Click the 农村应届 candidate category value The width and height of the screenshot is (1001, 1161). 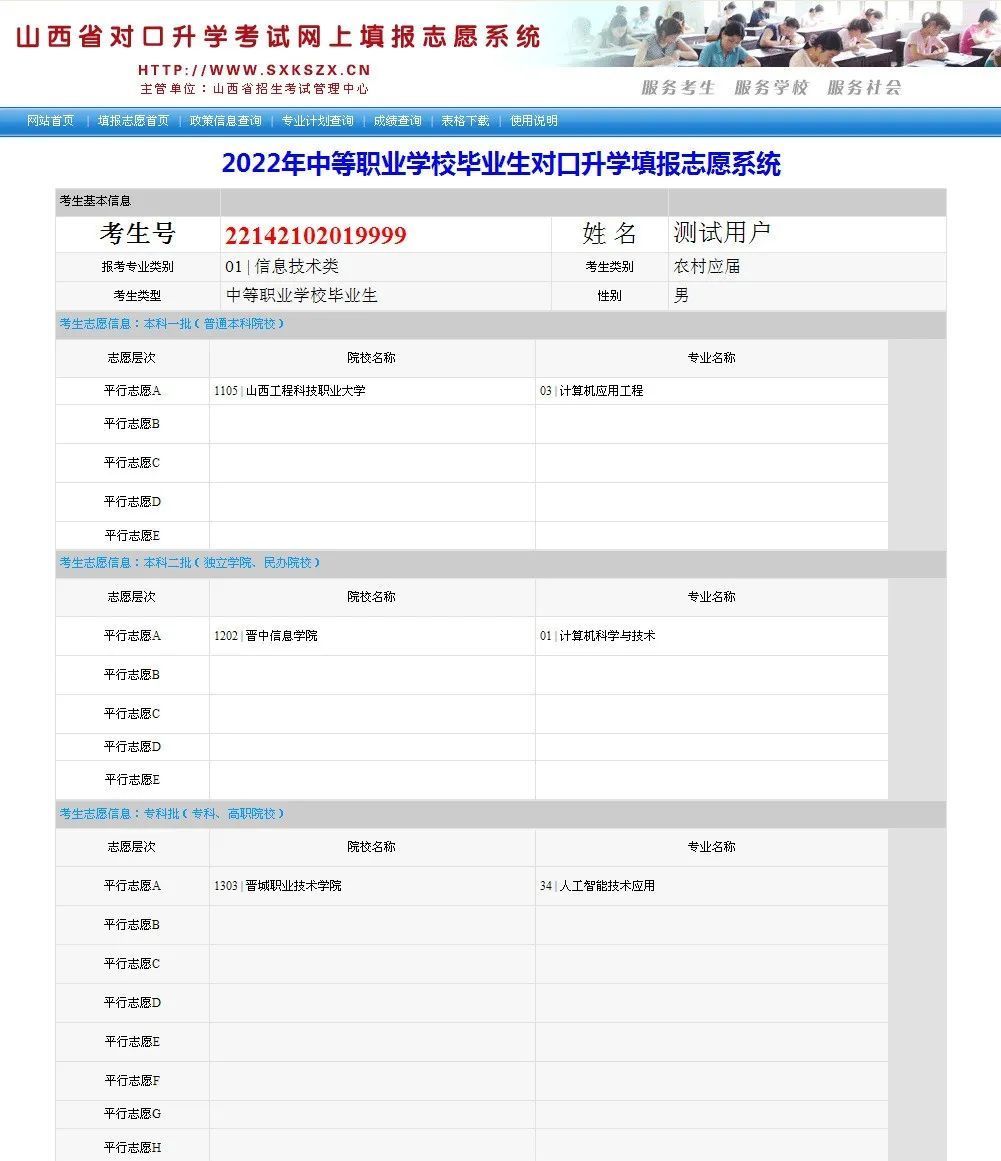[x=707, y=267]
